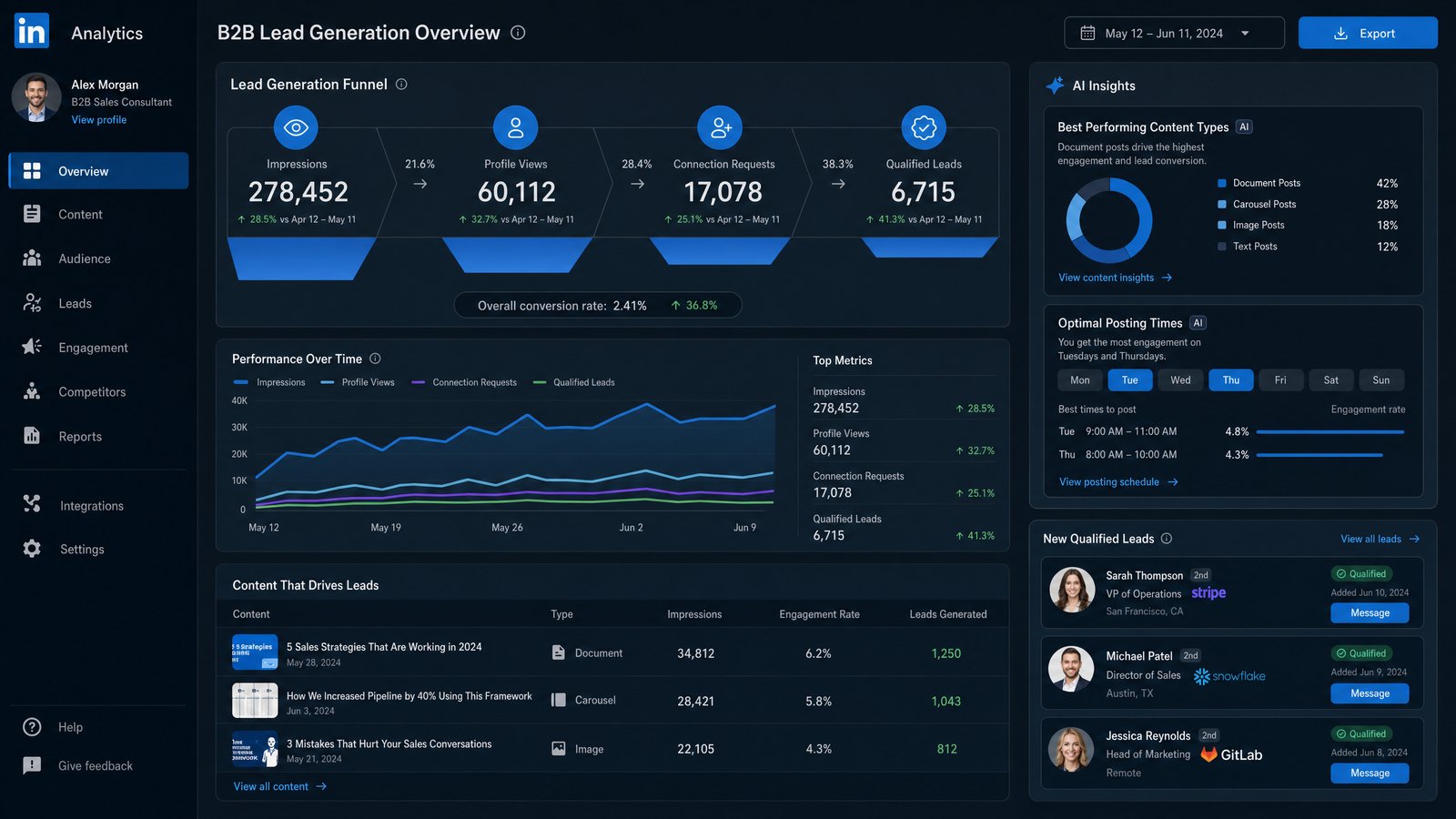Viewport: 1456px width, 819px height.
Task: Click the Tue 4.8% engagement rate bar
Action: [1330, 432]
